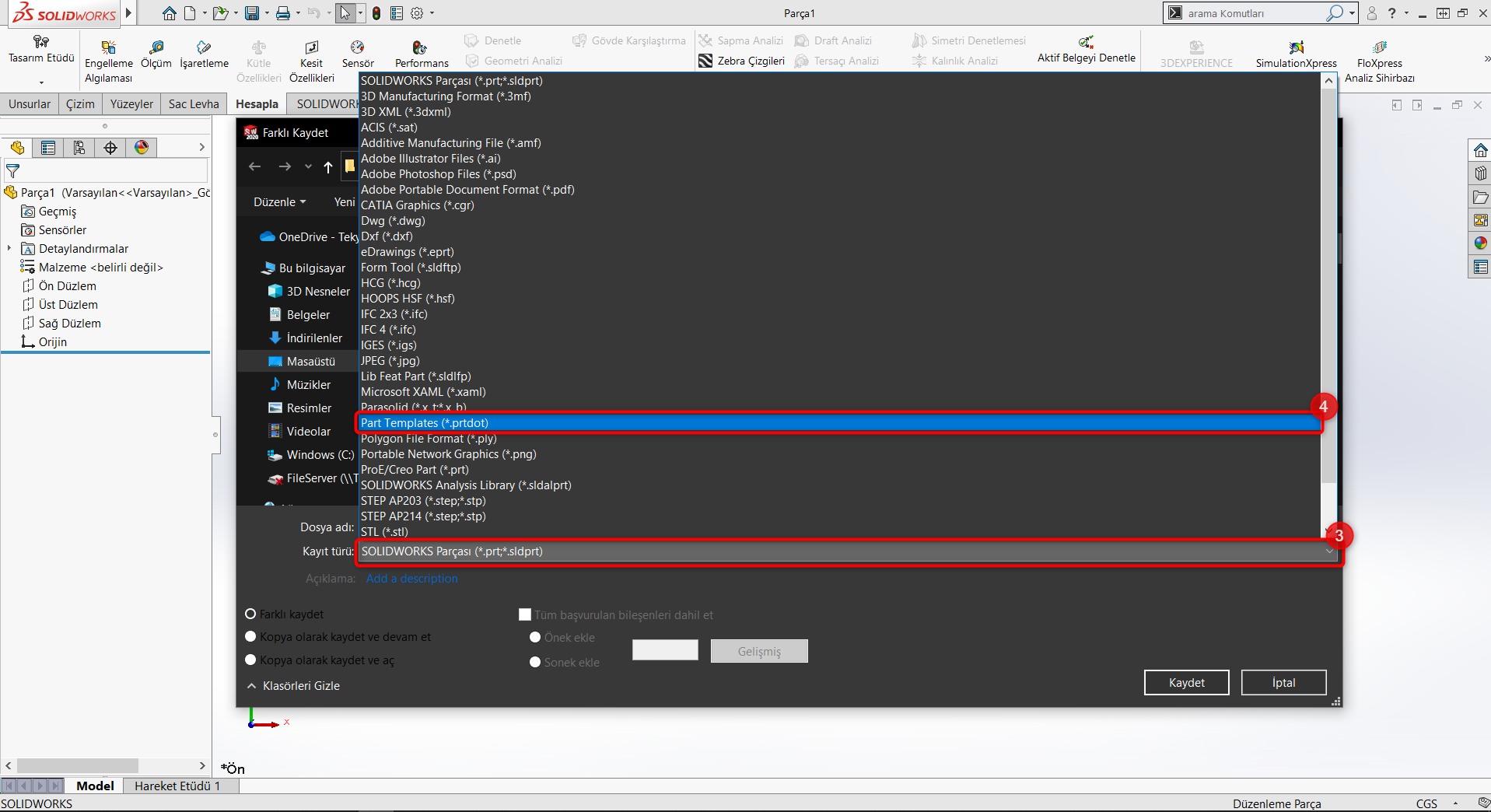Expand SOLIDWORKS main menu arrow
The image size is (1491, 812).
point(129,13)
